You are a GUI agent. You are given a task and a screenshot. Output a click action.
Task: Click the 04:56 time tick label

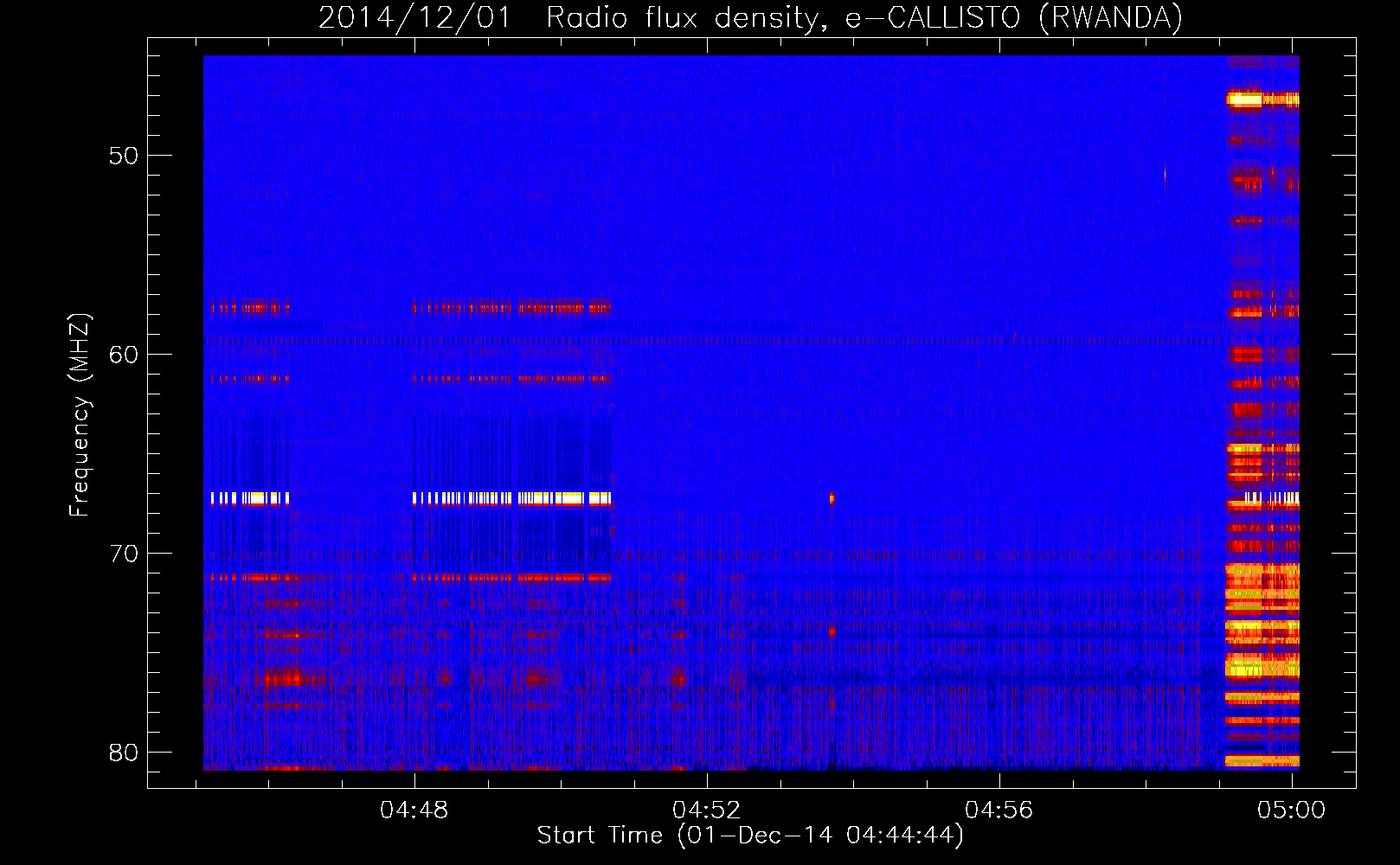pos(999,811)
